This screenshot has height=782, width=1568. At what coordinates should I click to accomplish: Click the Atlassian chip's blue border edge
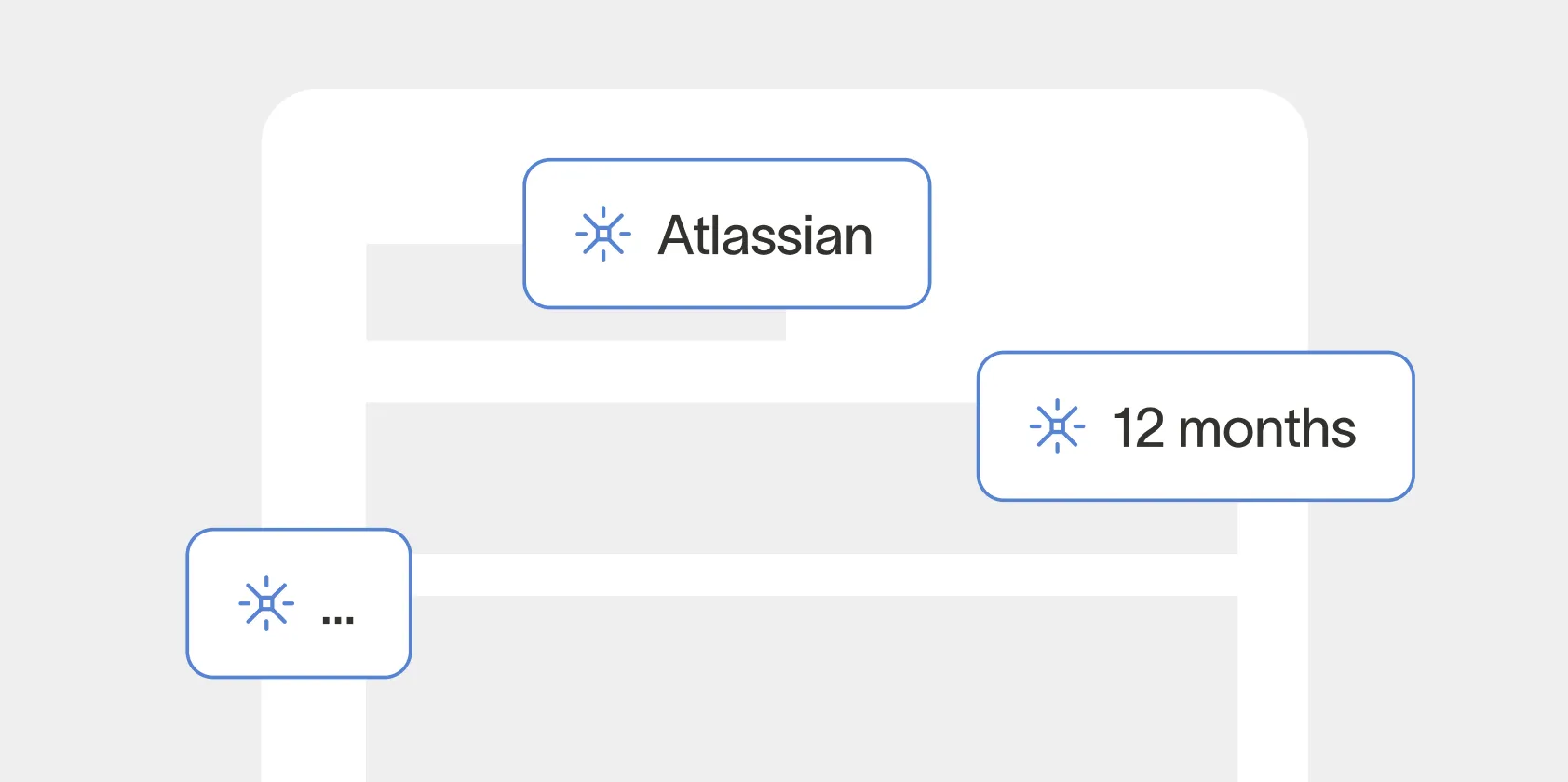coord(726,160)
